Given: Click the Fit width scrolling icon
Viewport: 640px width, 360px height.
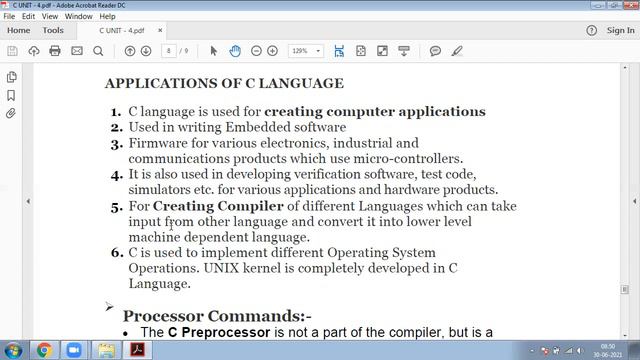Looking at the screenshot, I should point(339,51).
